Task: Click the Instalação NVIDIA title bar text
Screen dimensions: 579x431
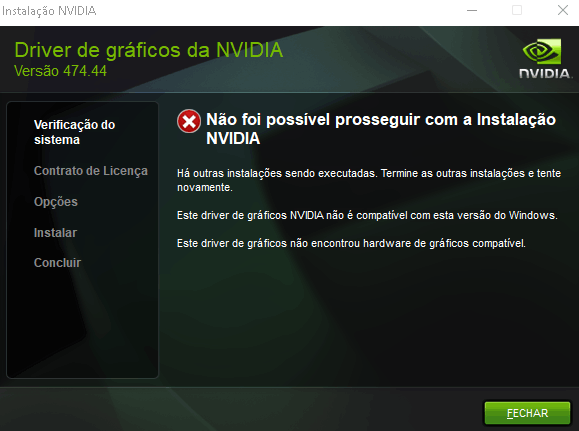Action: tap(49, 11)
